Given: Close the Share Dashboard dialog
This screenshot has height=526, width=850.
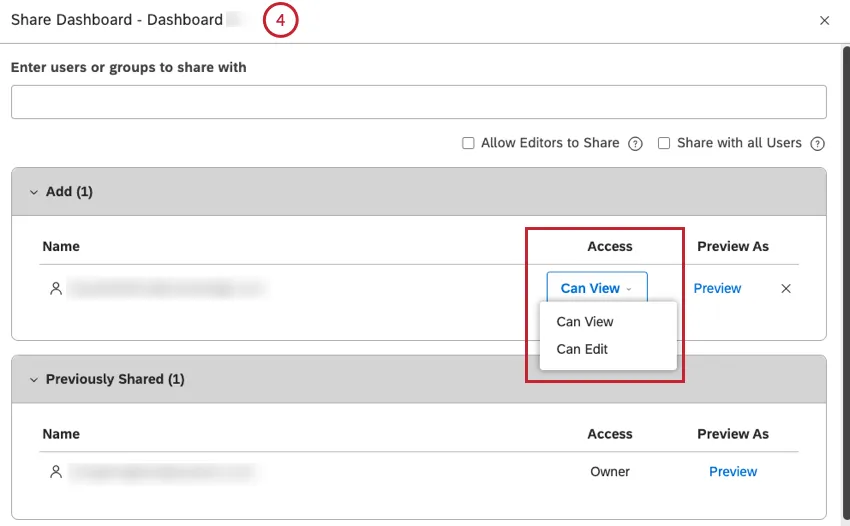Looking at the screenshot, I should tap(824, 21).
